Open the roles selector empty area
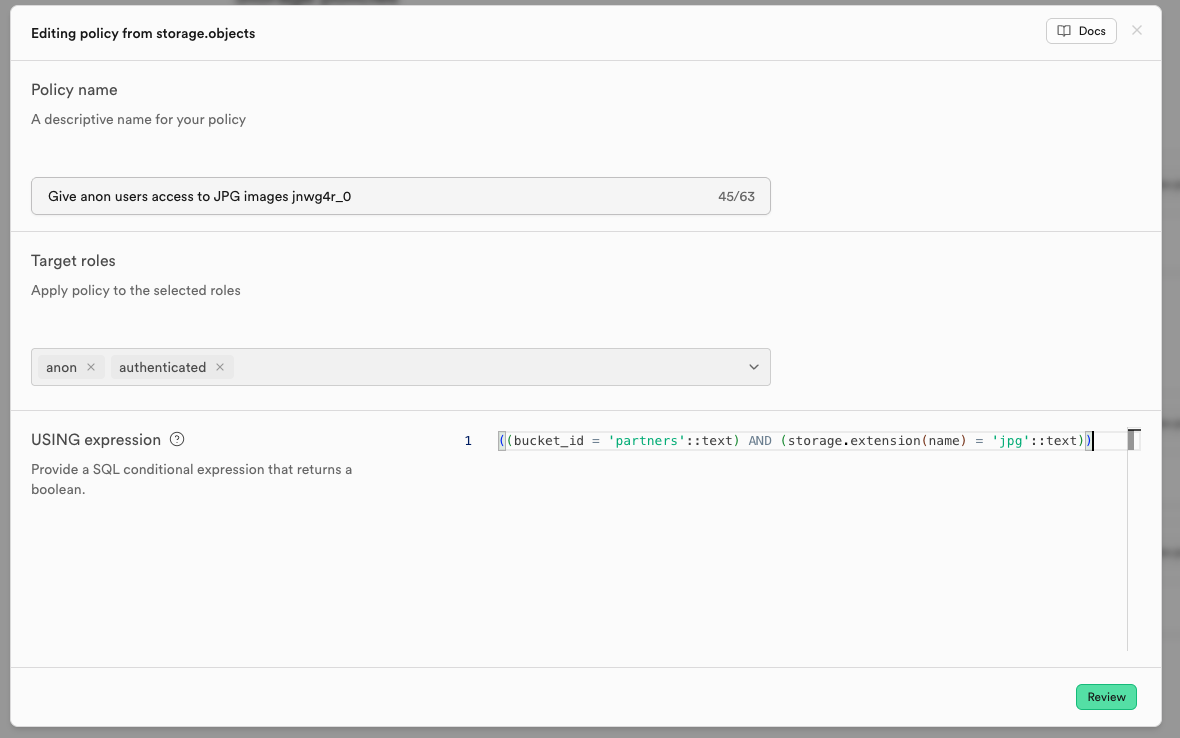This screenshot has height=738, width=1180. point(490,367)
